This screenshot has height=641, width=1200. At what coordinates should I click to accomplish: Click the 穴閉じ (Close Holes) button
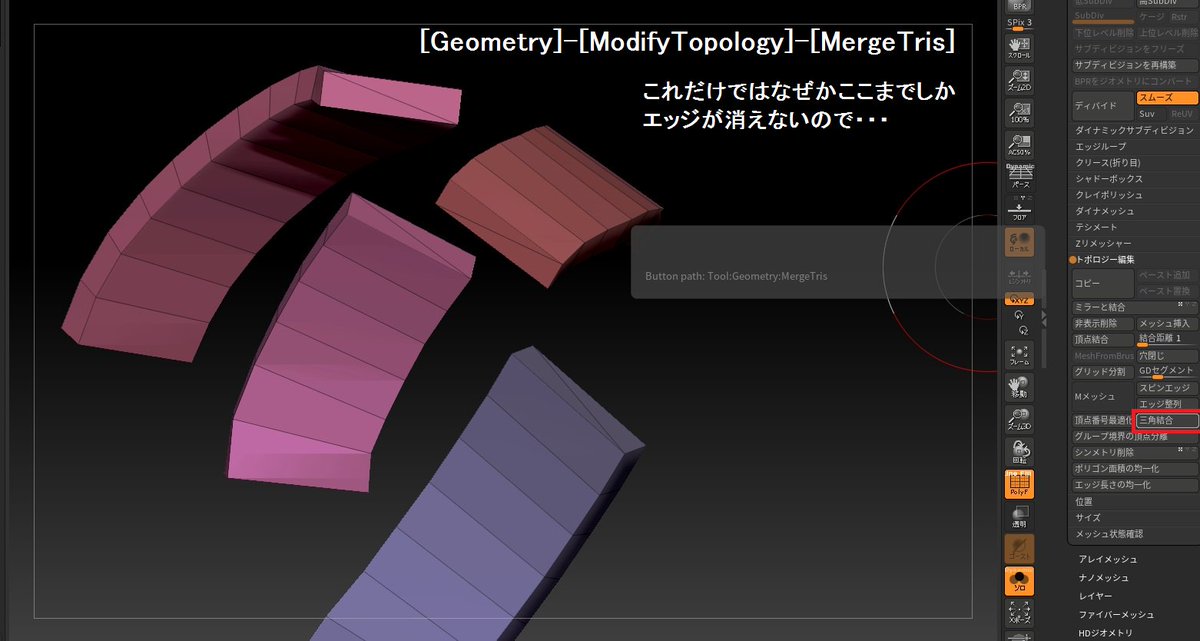(x=1167, y=355)
